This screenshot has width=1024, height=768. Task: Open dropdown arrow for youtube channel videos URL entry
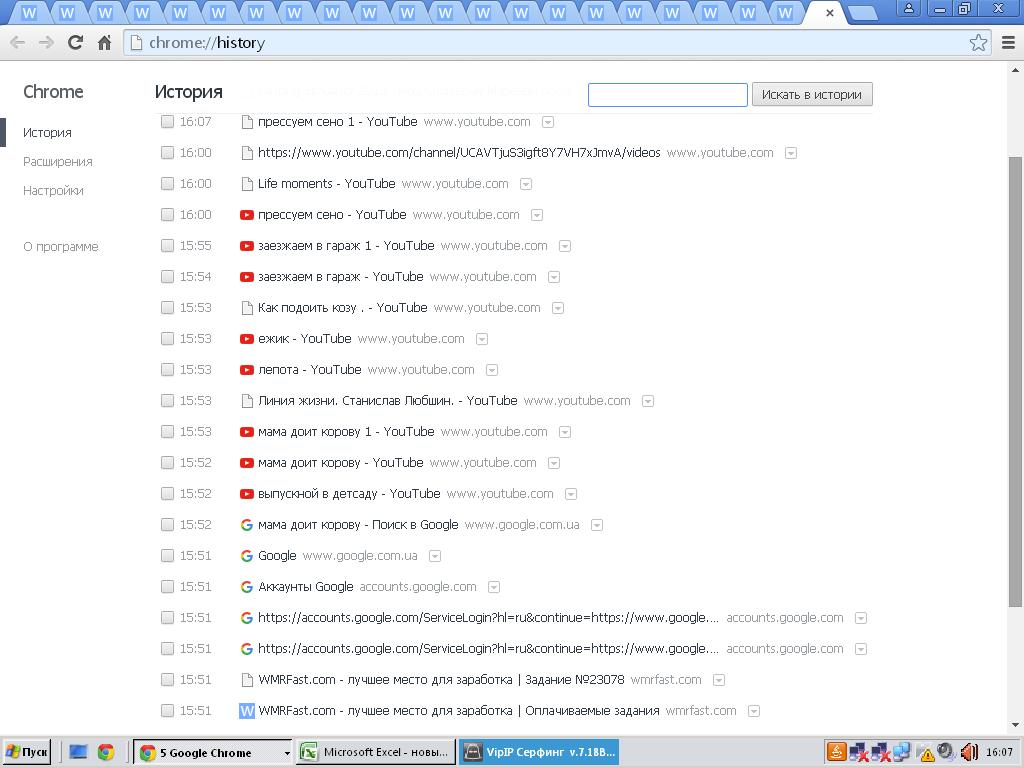(791, 153)
